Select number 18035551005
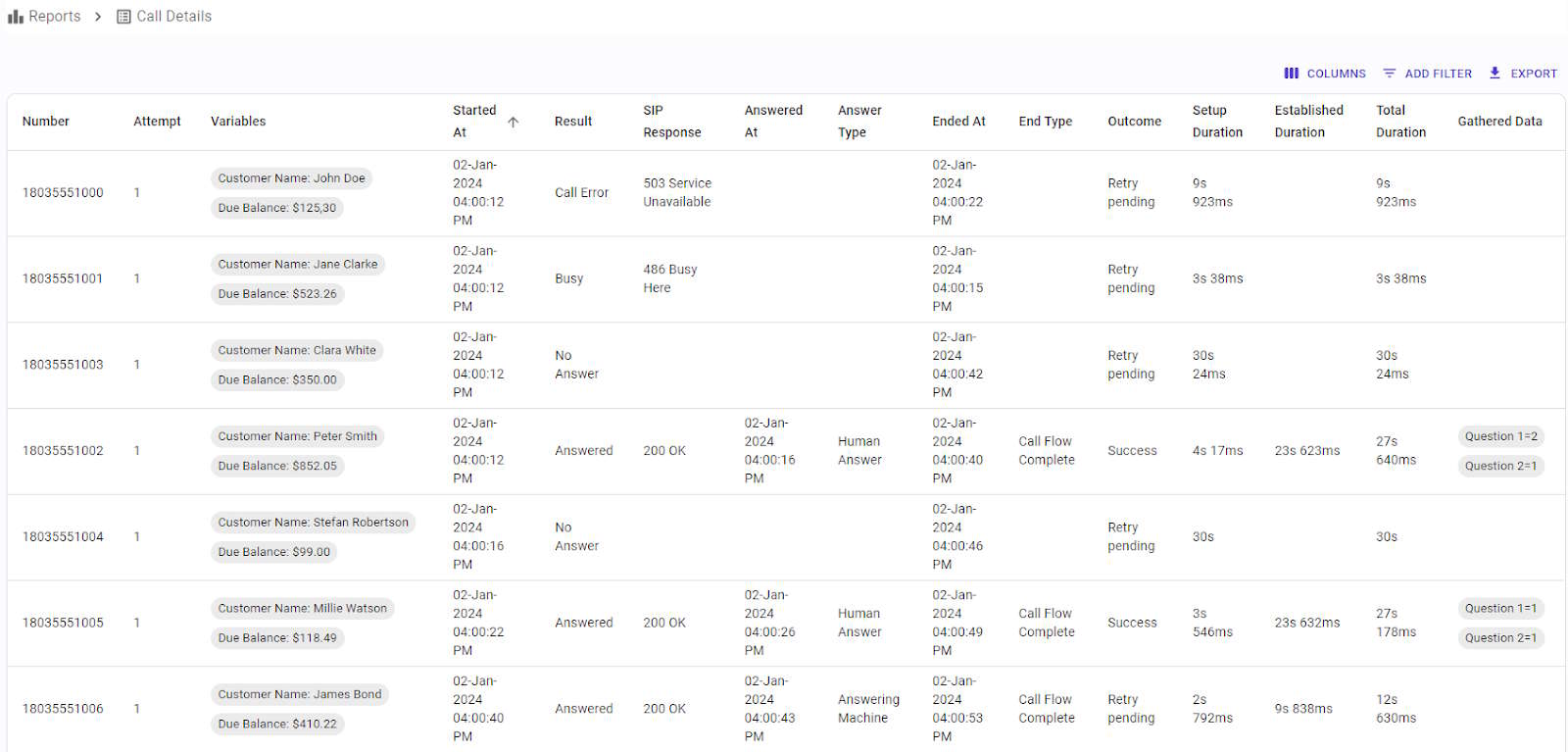Image resolution: width=1568 pixels, height=752 pixels. pyautogui.click(x=63, y=623)
